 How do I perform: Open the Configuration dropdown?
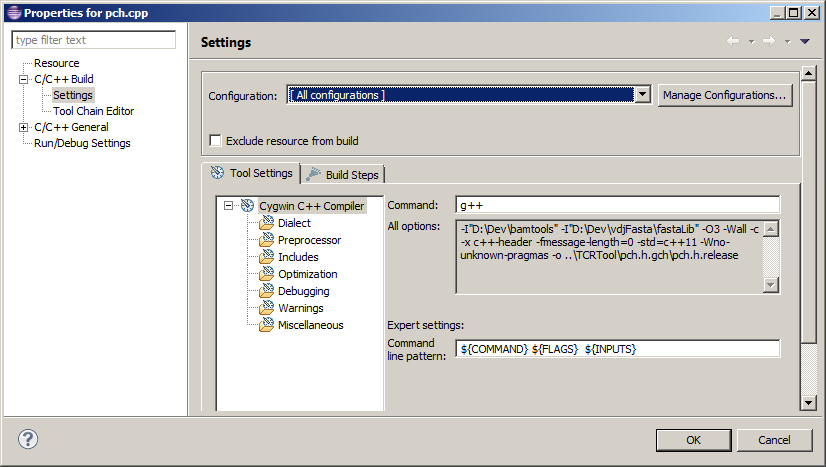click(642, 95)
